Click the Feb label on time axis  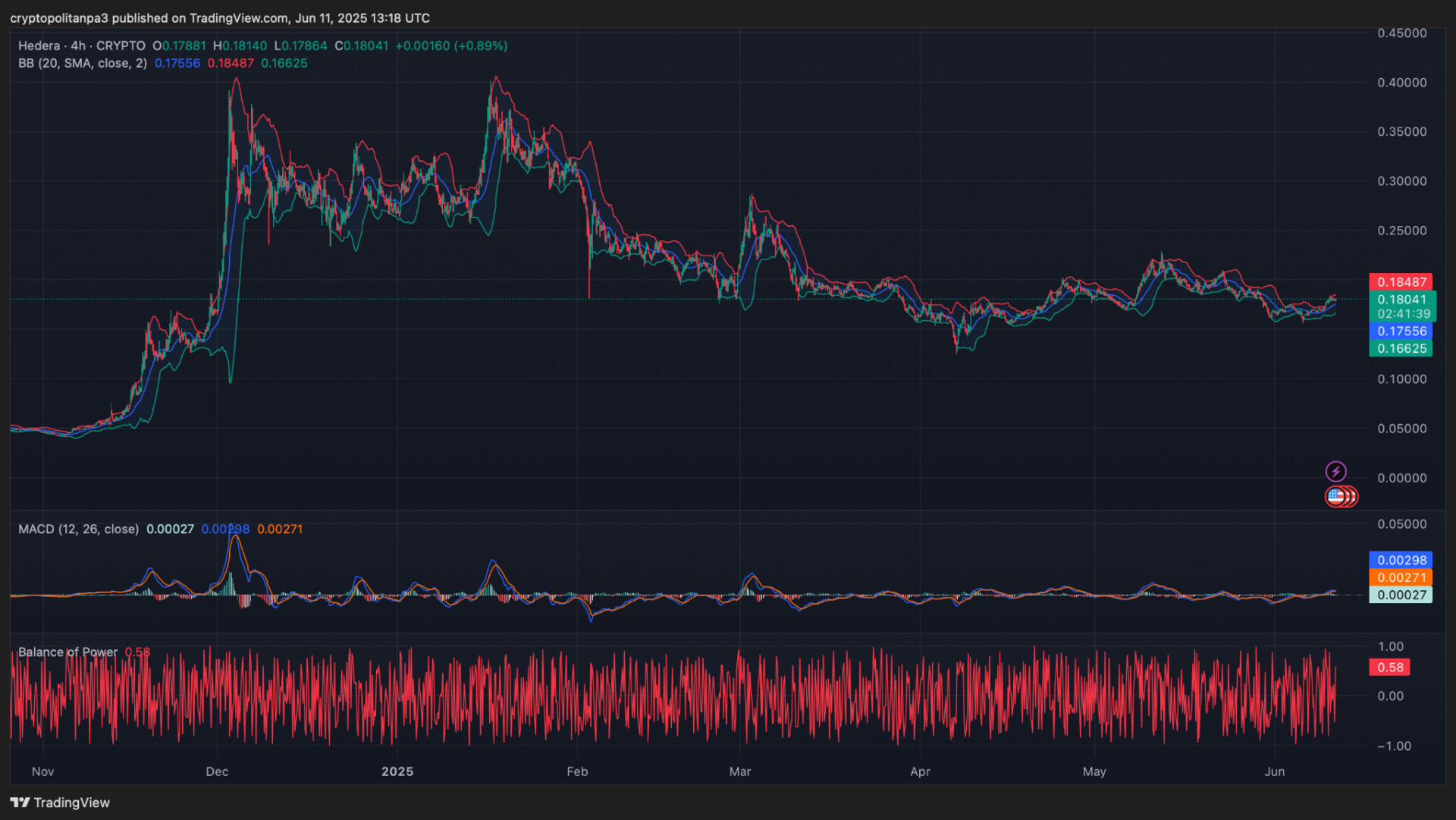[577, 771]
